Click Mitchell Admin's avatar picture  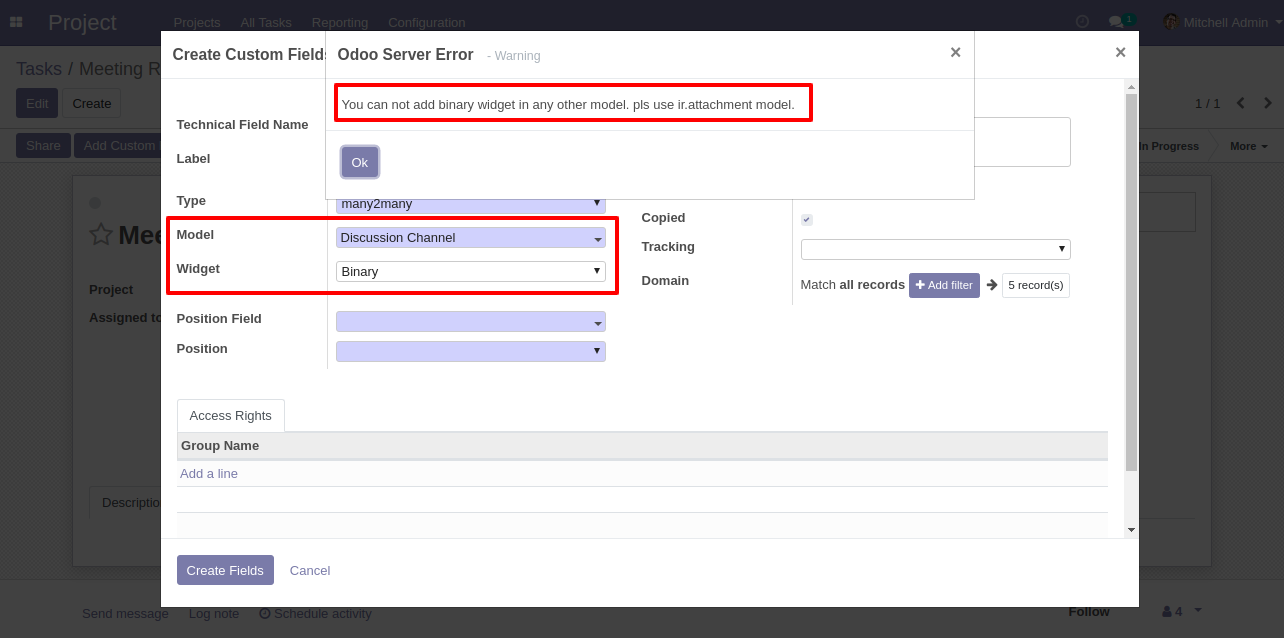coord(1170,22)
